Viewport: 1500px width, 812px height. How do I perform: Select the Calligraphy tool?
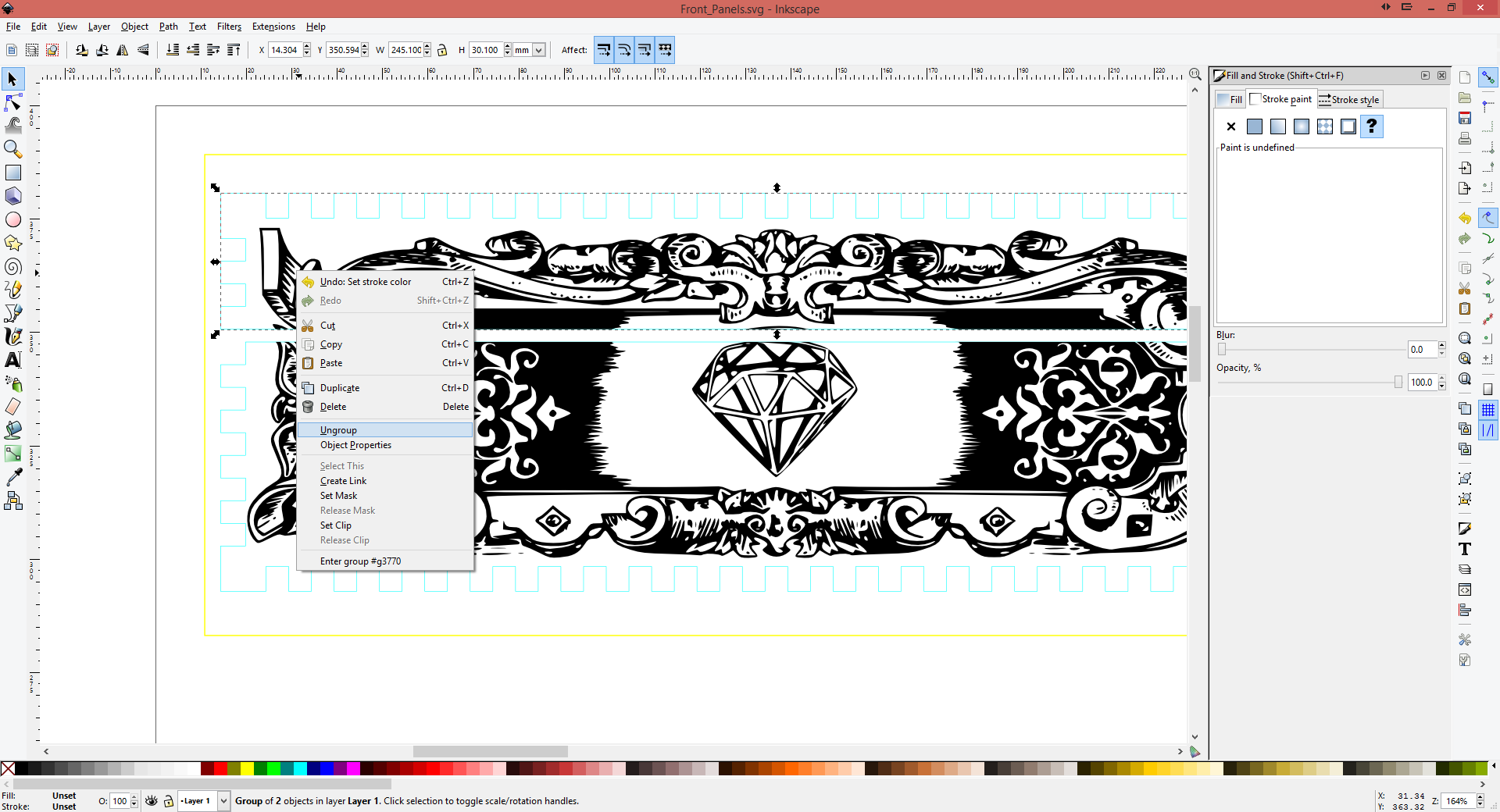pos(12,337)
